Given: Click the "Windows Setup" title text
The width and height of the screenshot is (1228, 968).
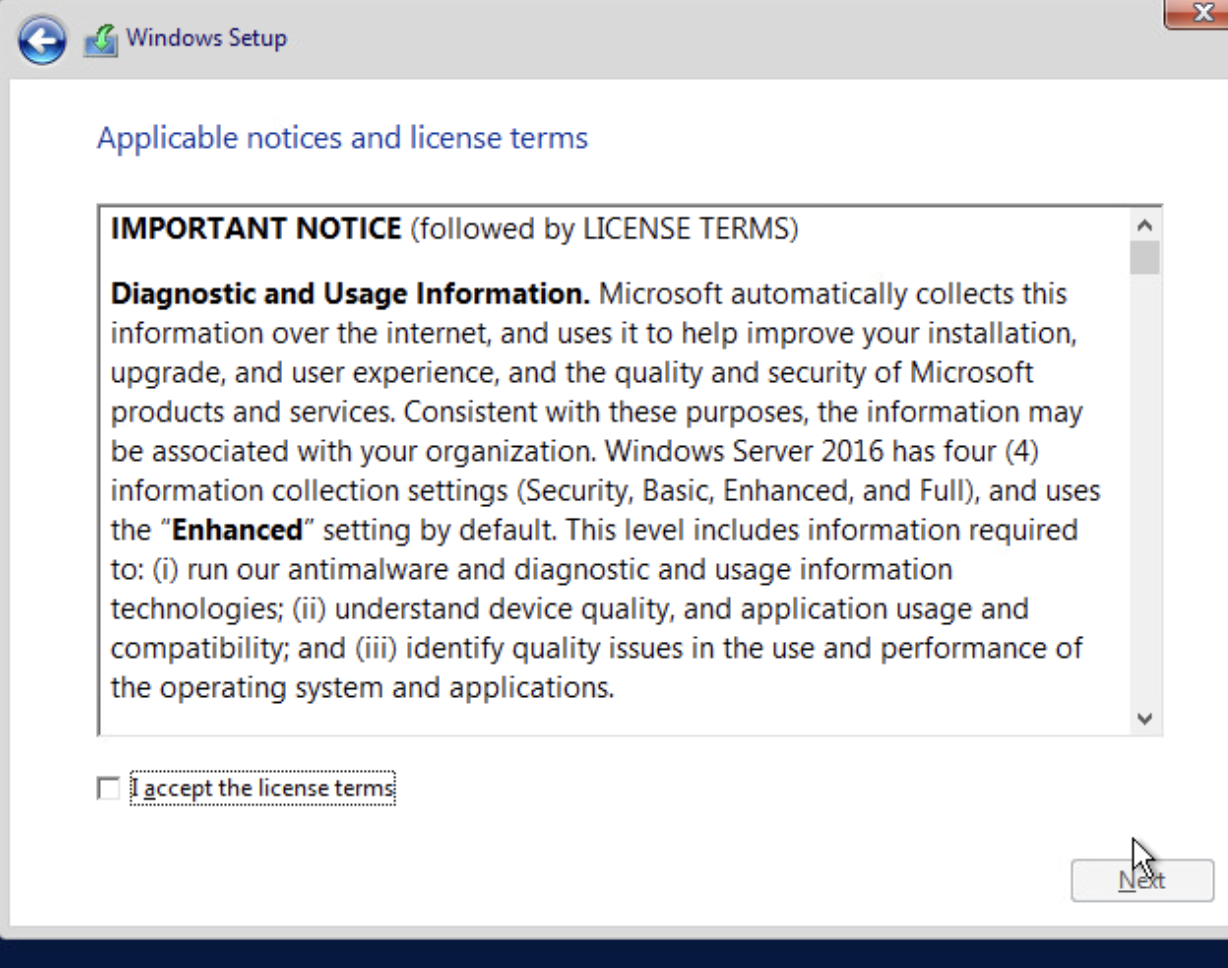Looking at the screenshot, I should click(x=206, y=38).
